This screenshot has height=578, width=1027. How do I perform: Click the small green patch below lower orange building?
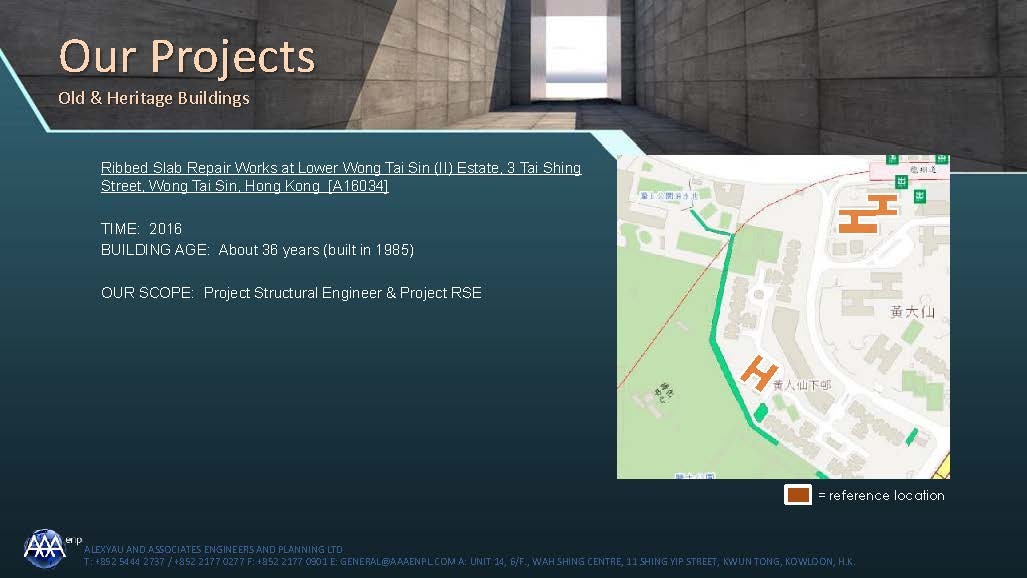pos(759,410)
